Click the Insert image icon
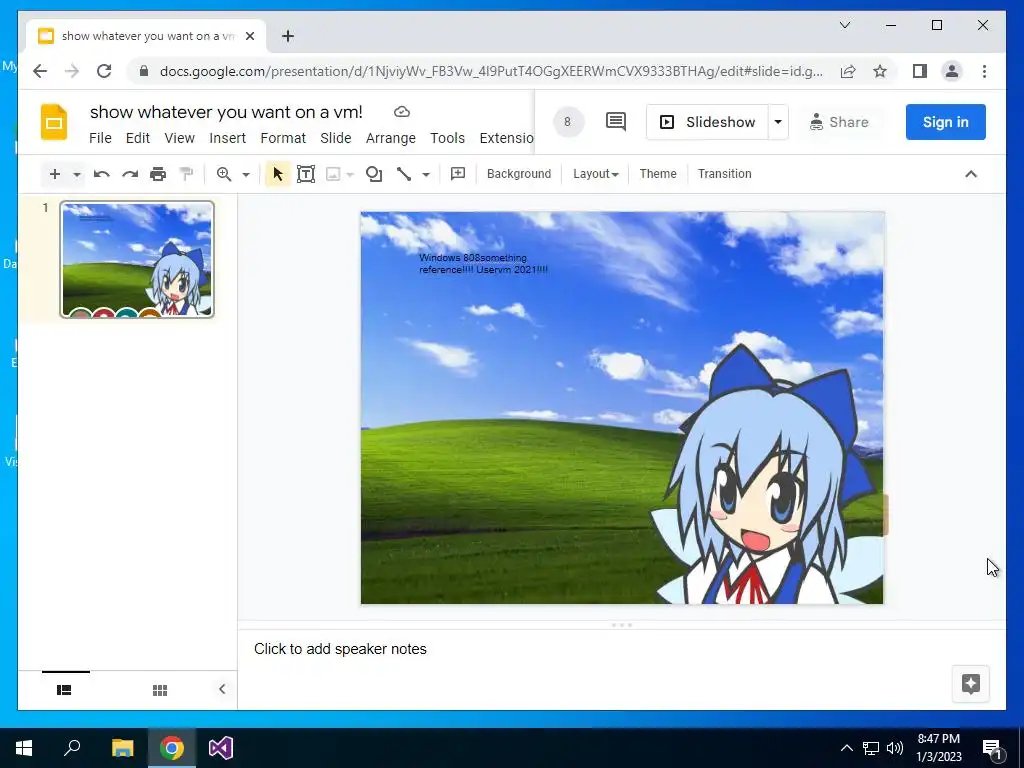 pos(333,174)
